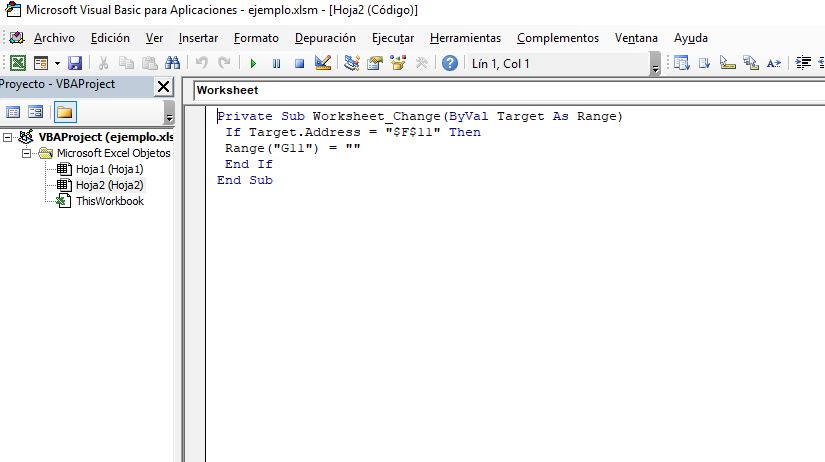This screenshot has width=825, height=462.
Task: Open Visual Basic help question mark
Action: tap(450, 63)
